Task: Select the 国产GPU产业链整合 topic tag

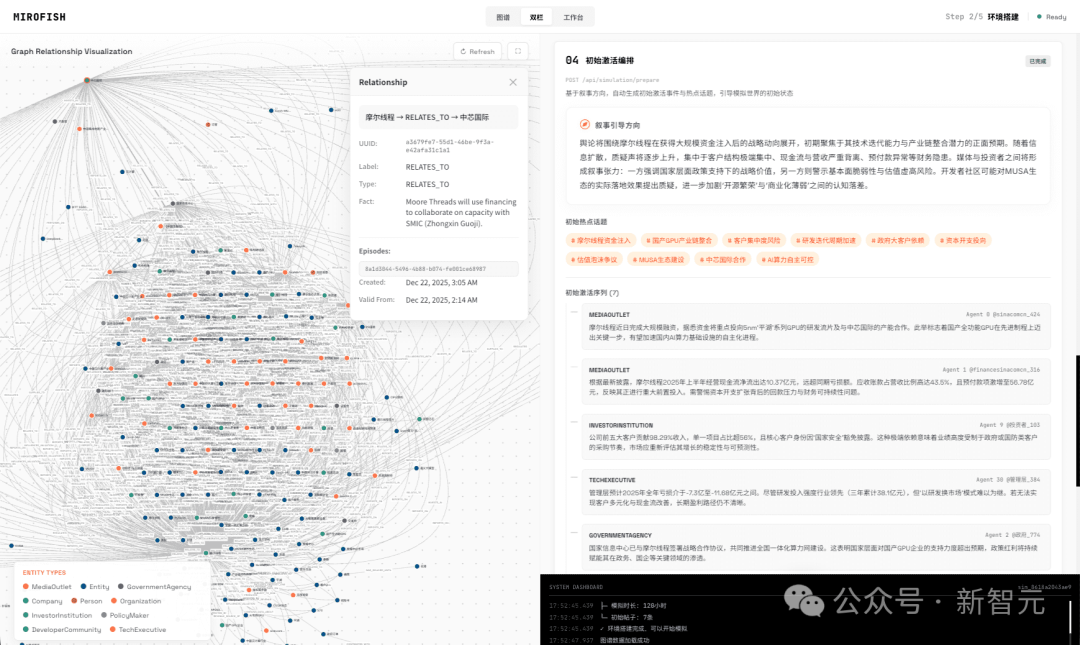Action: [x=680, y=241]
